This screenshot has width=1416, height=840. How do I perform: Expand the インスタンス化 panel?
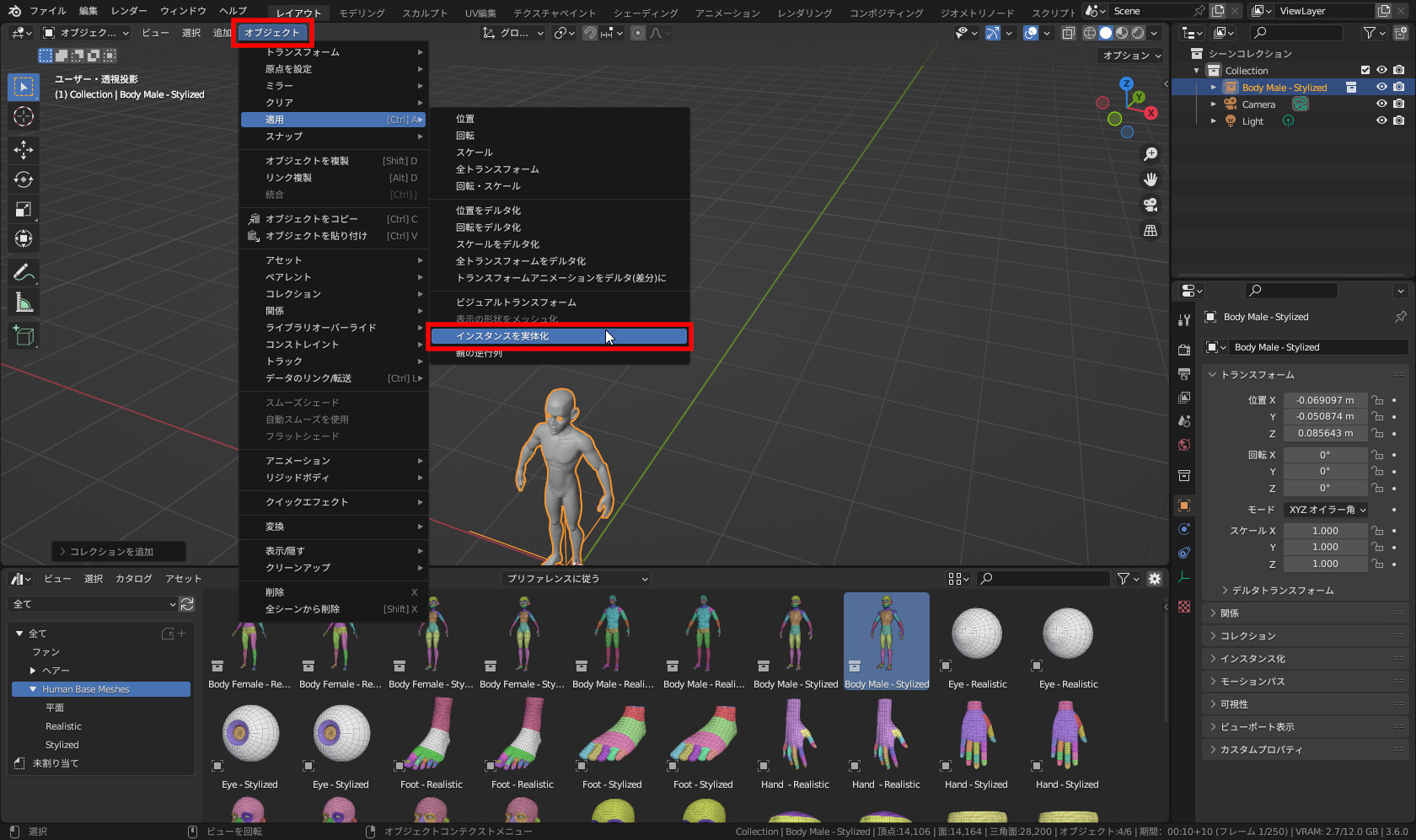click(x=1305, y=659)
